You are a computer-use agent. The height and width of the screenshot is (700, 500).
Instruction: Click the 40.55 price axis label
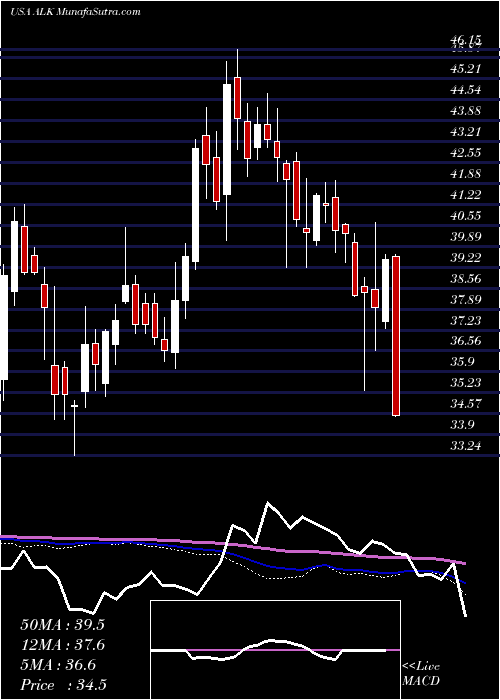[465, 216]
